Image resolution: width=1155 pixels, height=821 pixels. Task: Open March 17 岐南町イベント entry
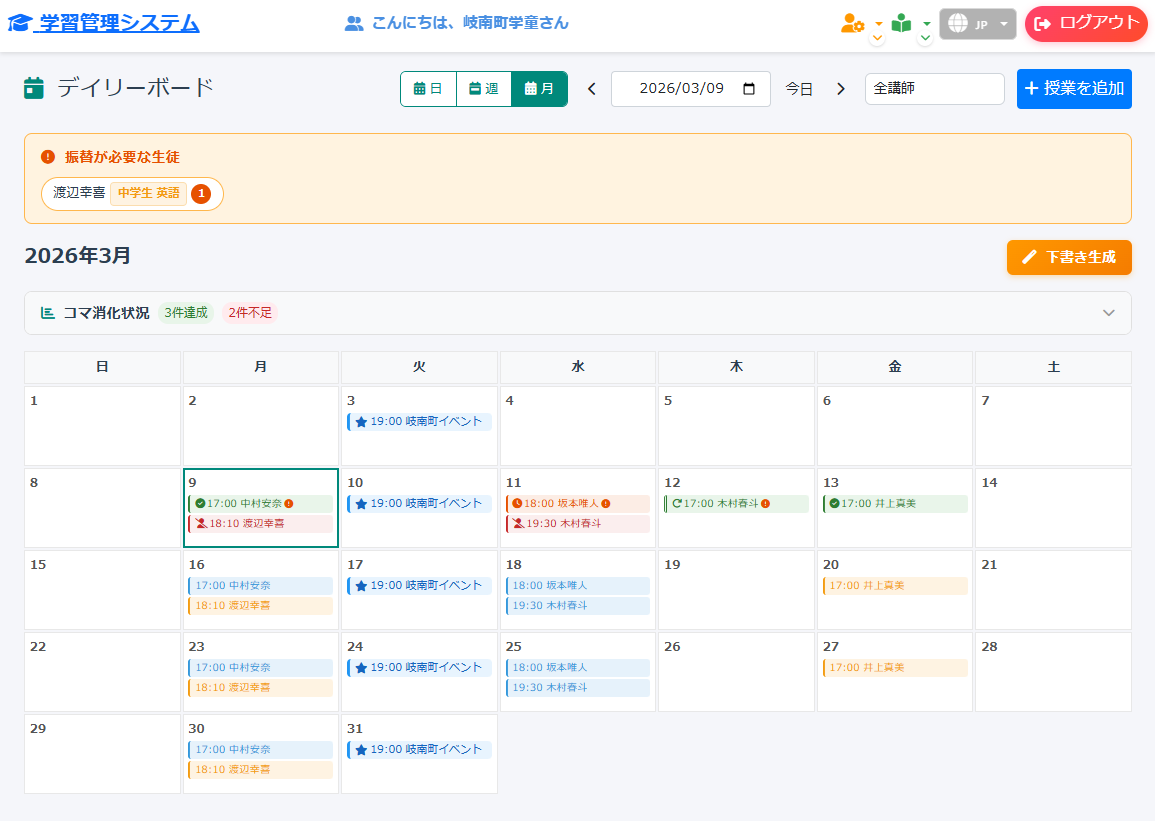coord(419,585)
